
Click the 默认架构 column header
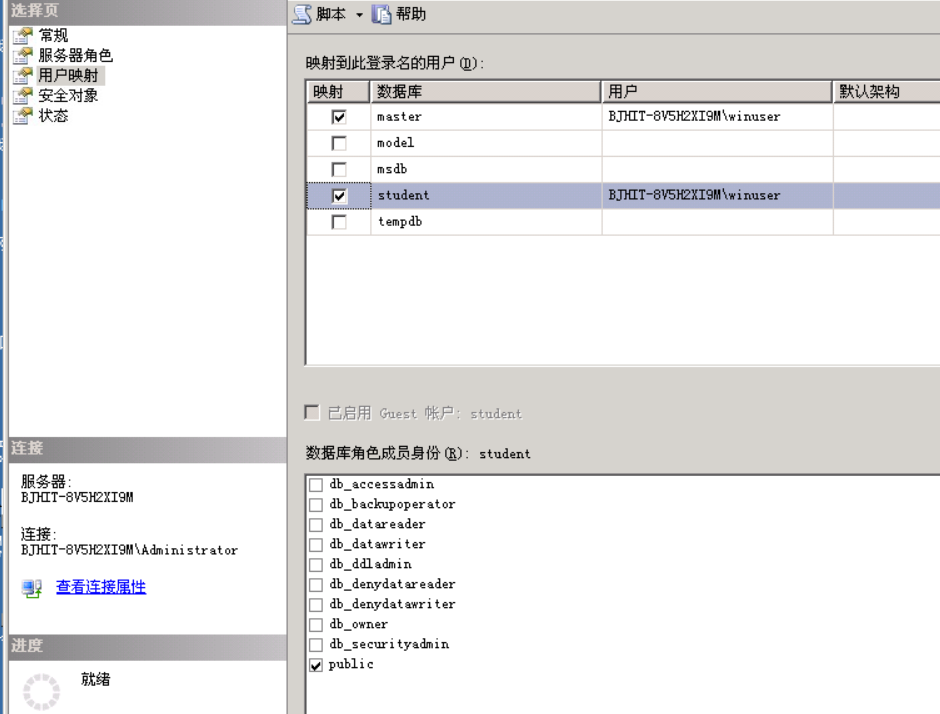[x=887, y=92]
